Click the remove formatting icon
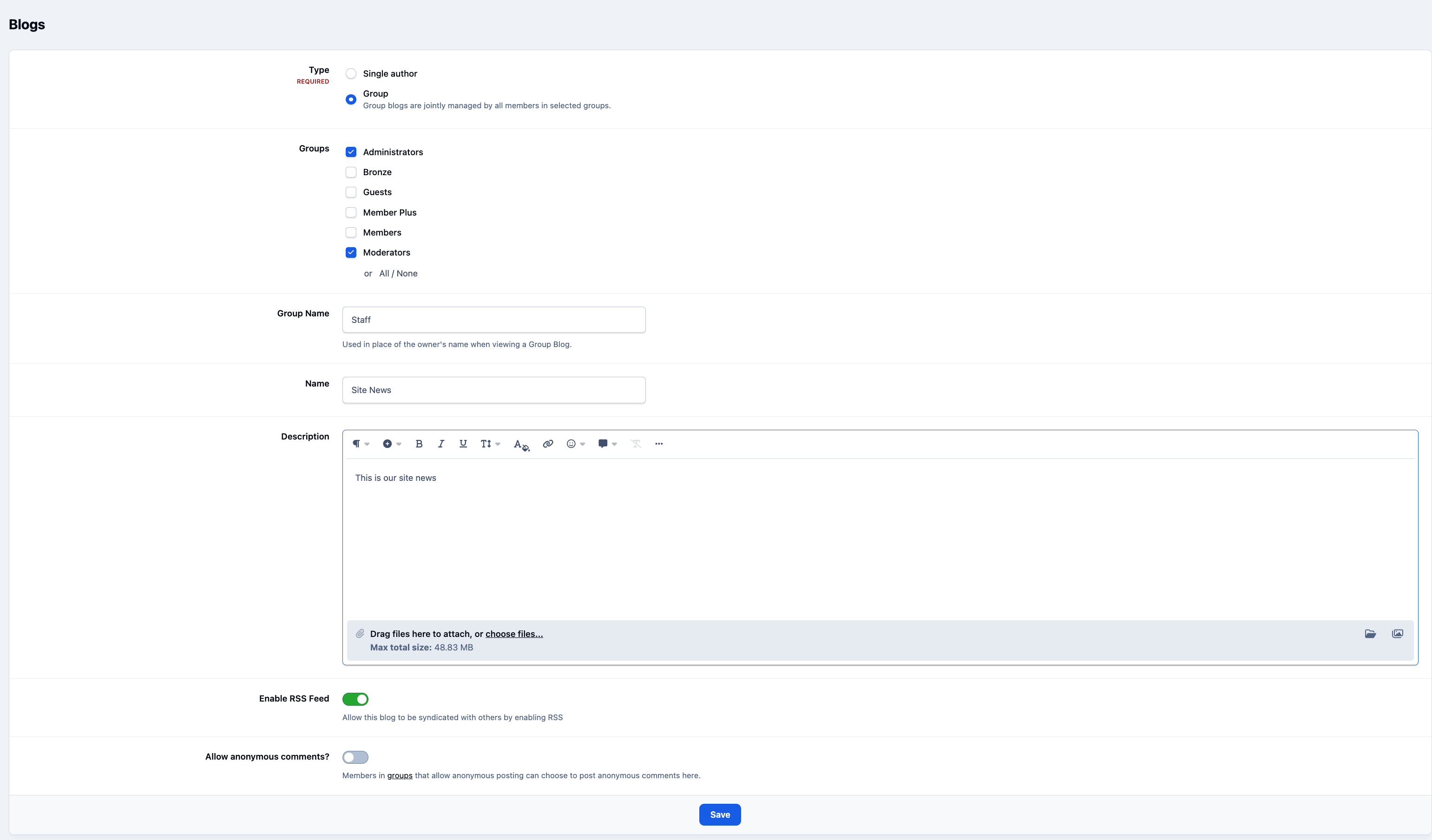Viewport: 1432px width, 840px height. point(636,444)
